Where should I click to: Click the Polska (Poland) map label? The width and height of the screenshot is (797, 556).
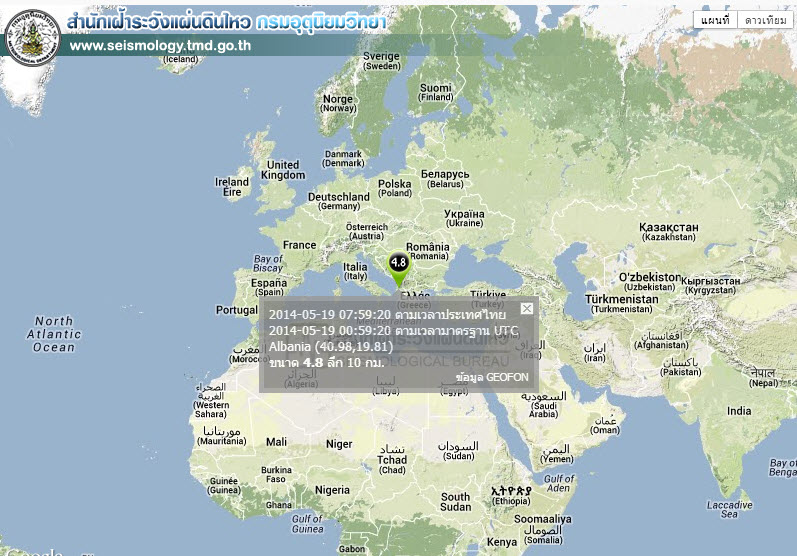pyautogui.click(x=395, y=188)
